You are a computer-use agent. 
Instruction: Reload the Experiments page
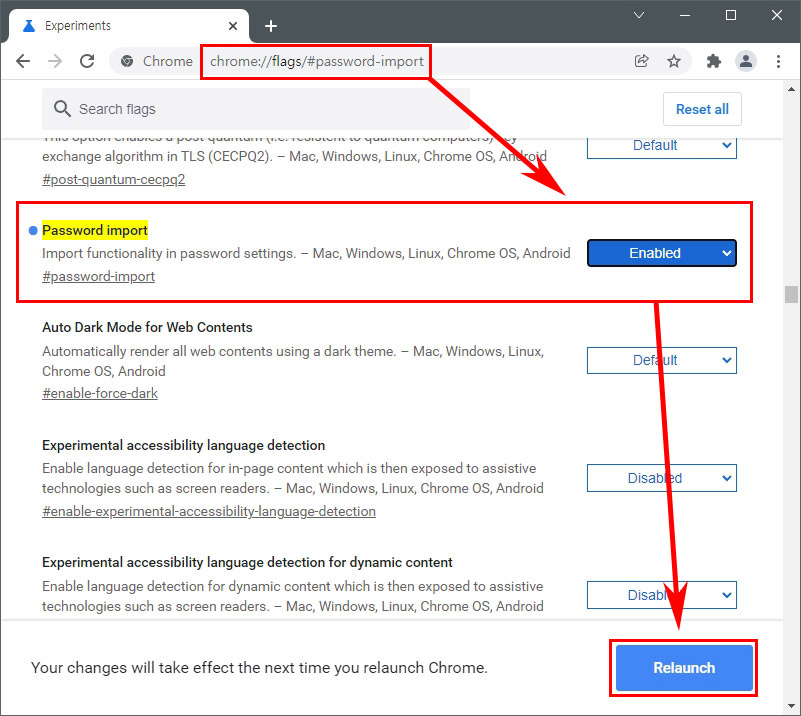click(x=87, y=61)
